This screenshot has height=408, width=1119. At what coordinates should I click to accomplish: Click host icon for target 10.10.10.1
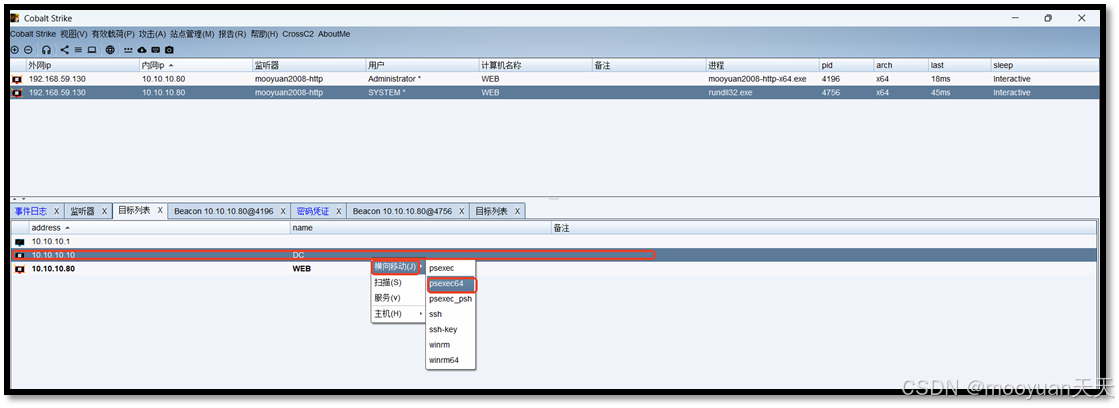tap(19, 242)
